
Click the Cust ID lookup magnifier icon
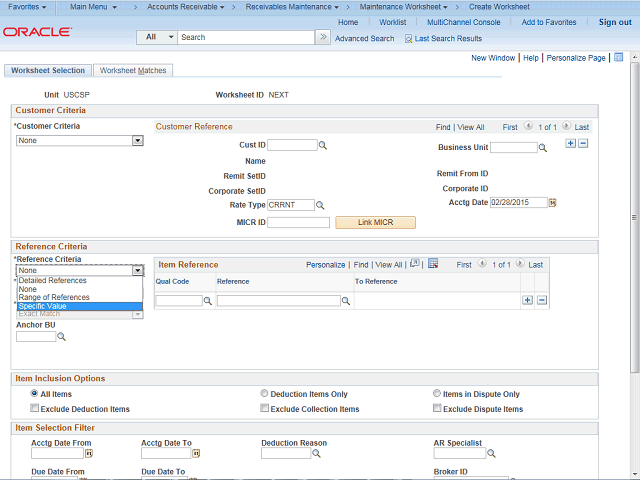coord(323,146)
